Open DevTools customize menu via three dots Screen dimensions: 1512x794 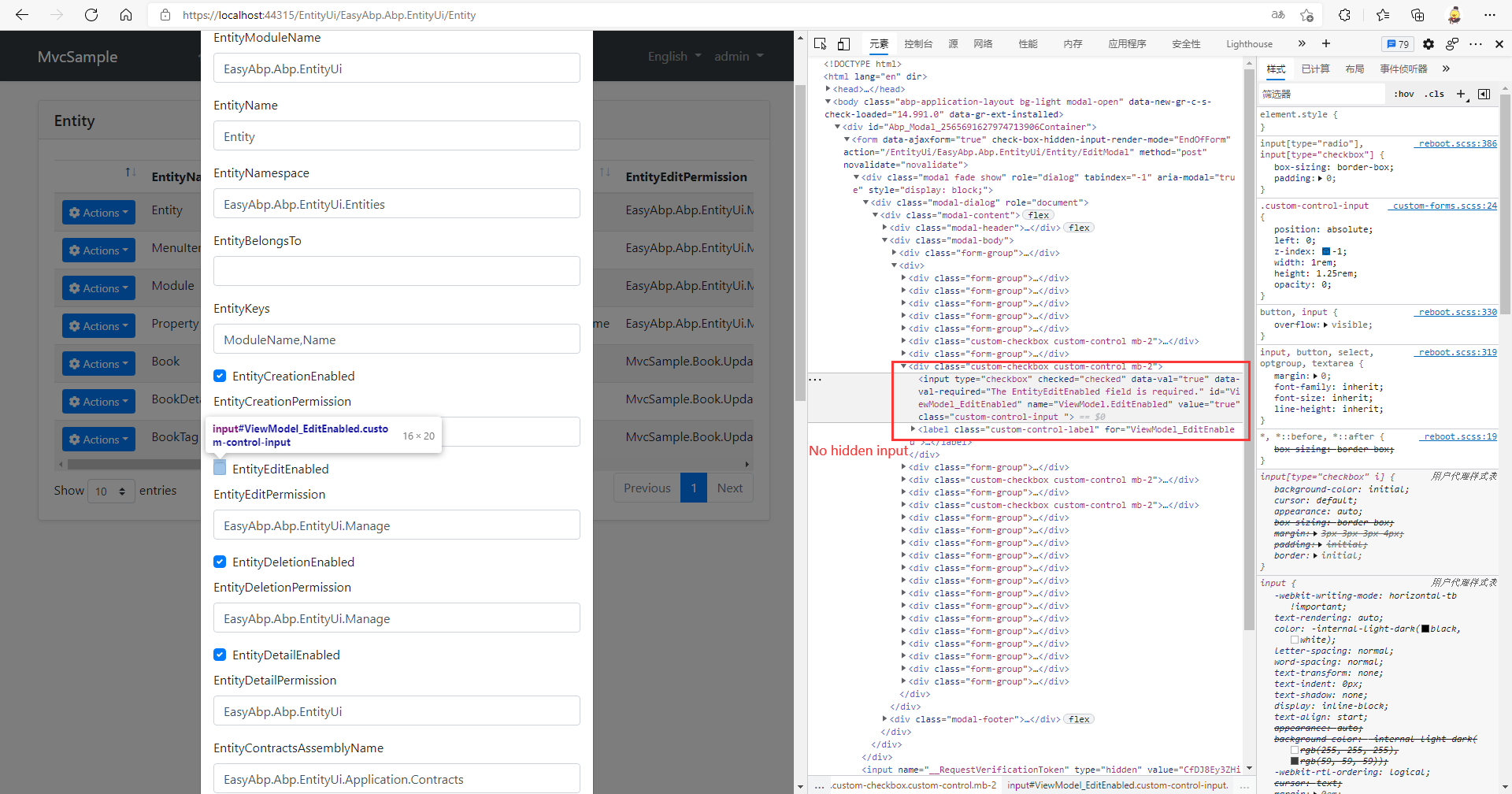point(1477,44)
